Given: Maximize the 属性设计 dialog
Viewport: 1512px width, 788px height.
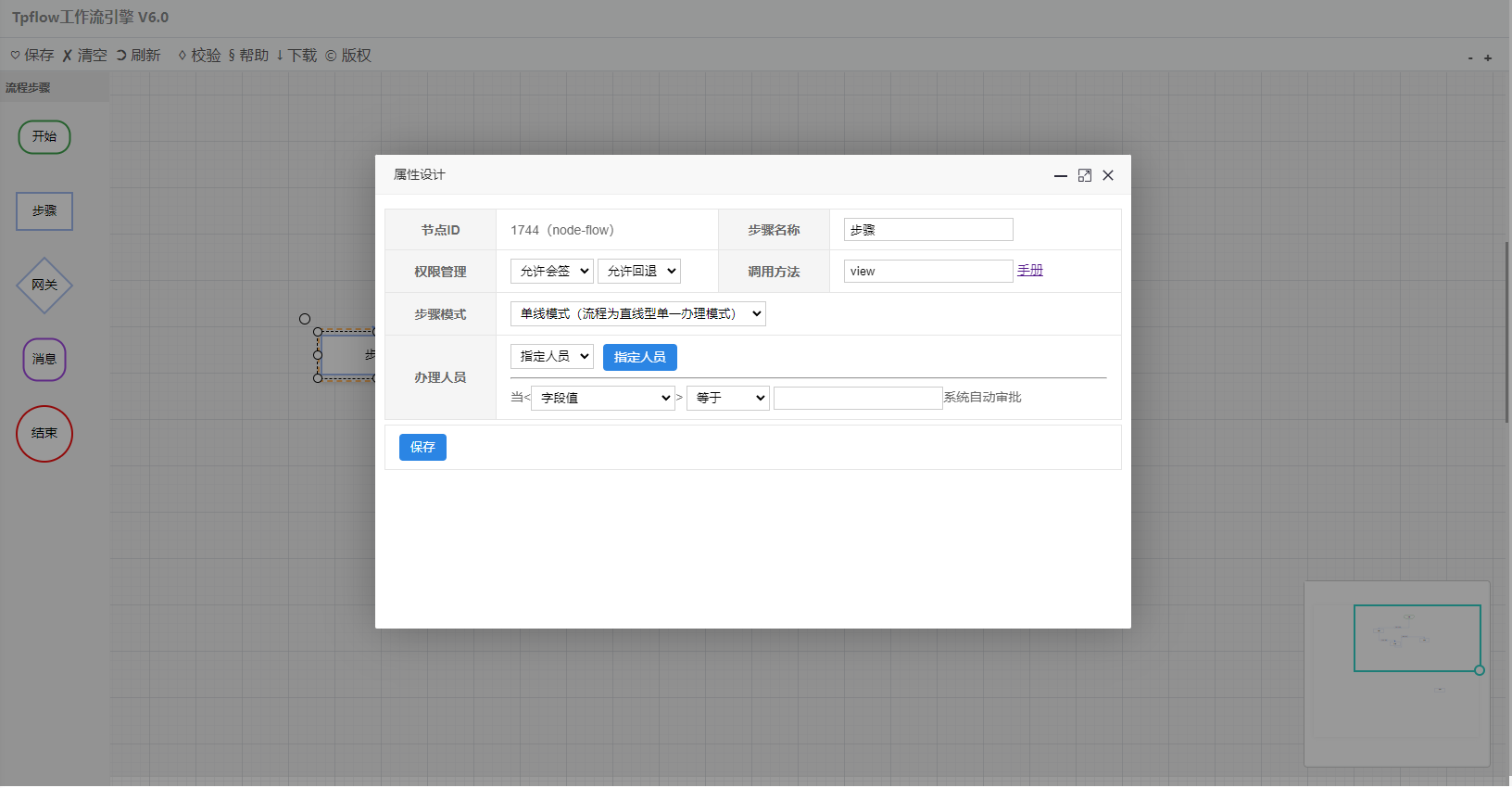Looking at the screenshot, I should tap(1085, 175).
